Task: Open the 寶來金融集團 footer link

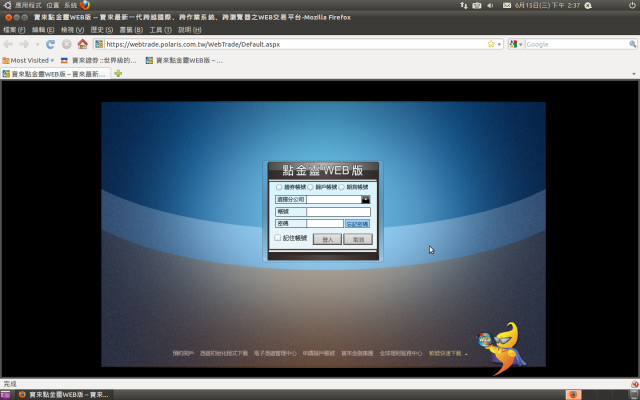Action: tap(357, 353)
